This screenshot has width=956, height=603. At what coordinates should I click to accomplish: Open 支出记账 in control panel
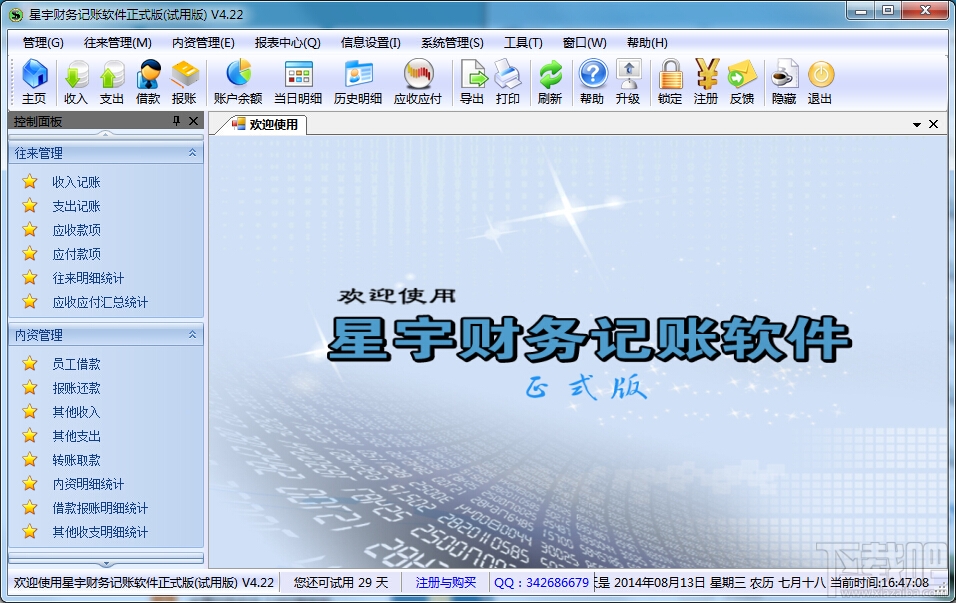click(76, 206)
